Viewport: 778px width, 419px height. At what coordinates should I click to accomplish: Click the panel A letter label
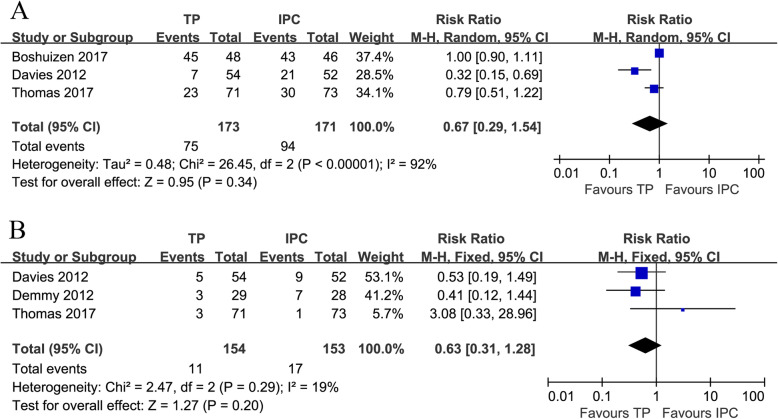[21, 15]
